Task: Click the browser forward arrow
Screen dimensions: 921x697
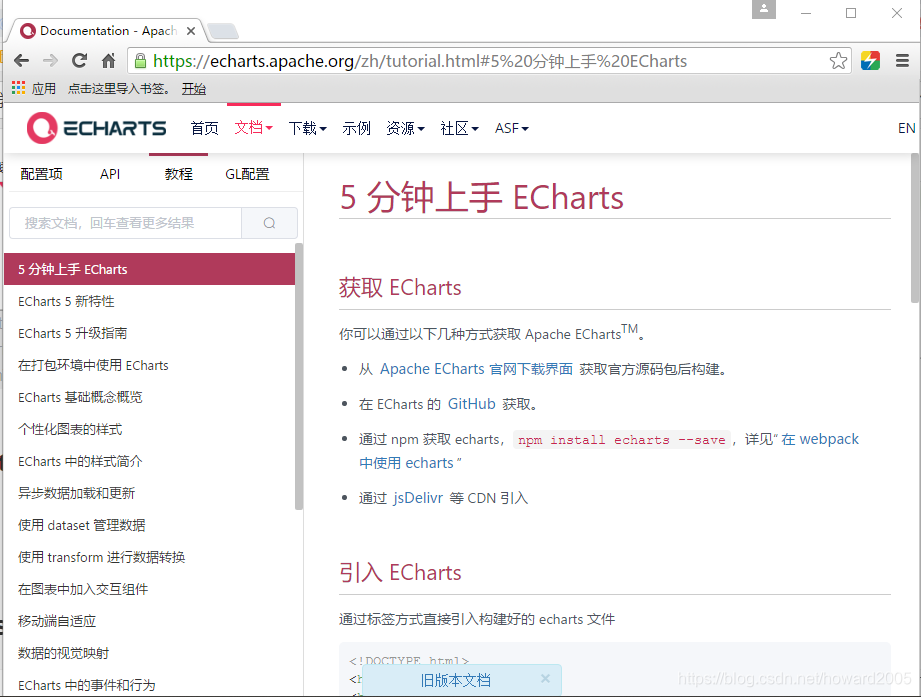Action: tap(51, 60)
